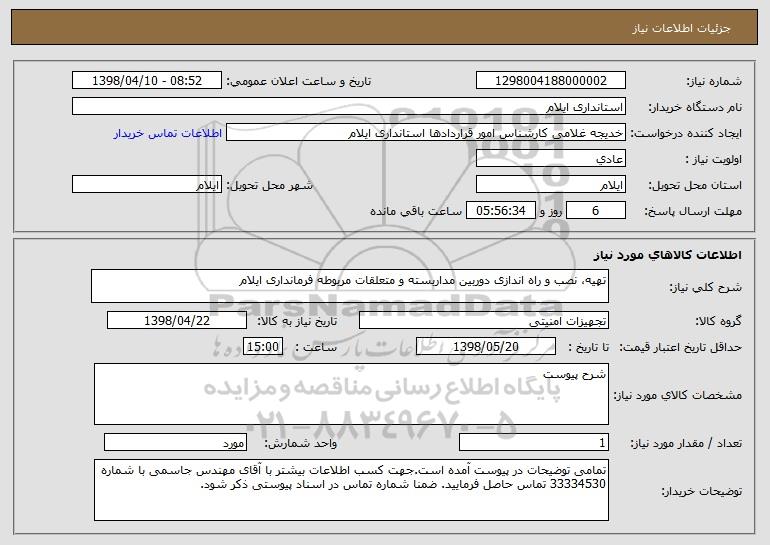Click the label استان محل تحویل

pos(695,186)
